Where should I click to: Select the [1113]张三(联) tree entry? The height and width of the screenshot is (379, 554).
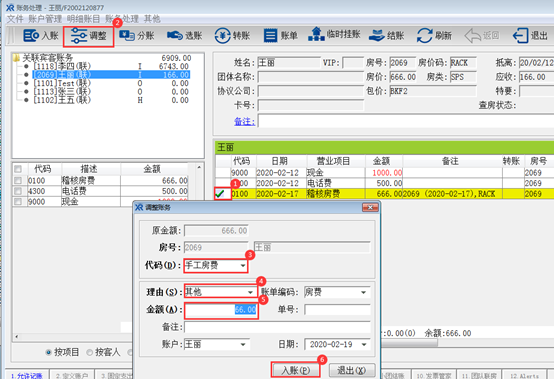[62, 91]
